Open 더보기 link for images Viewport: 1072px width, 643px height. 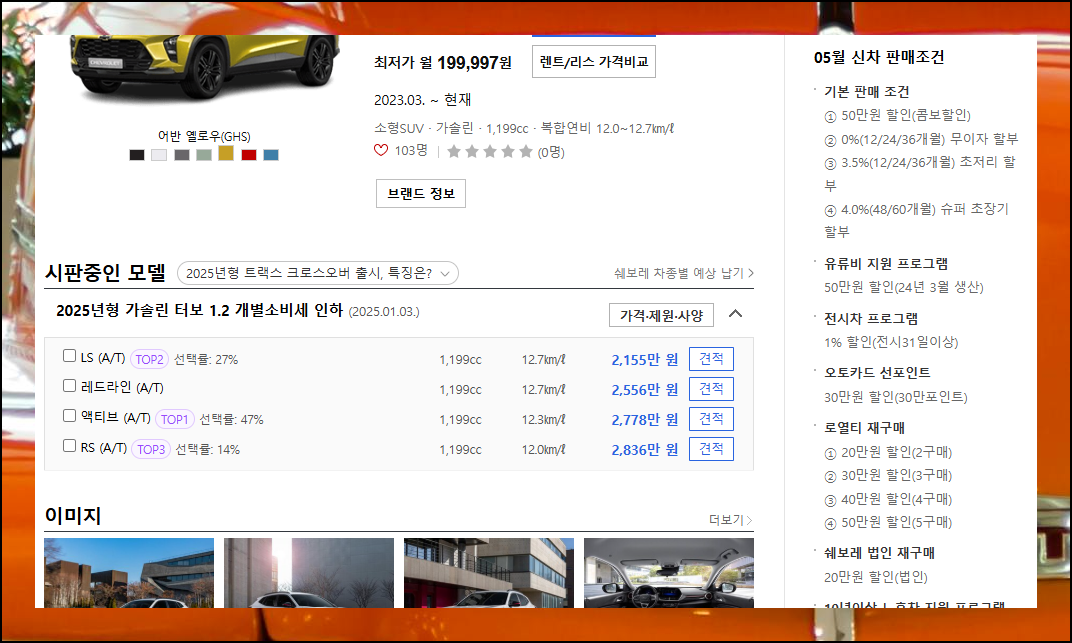click(731, 520)
